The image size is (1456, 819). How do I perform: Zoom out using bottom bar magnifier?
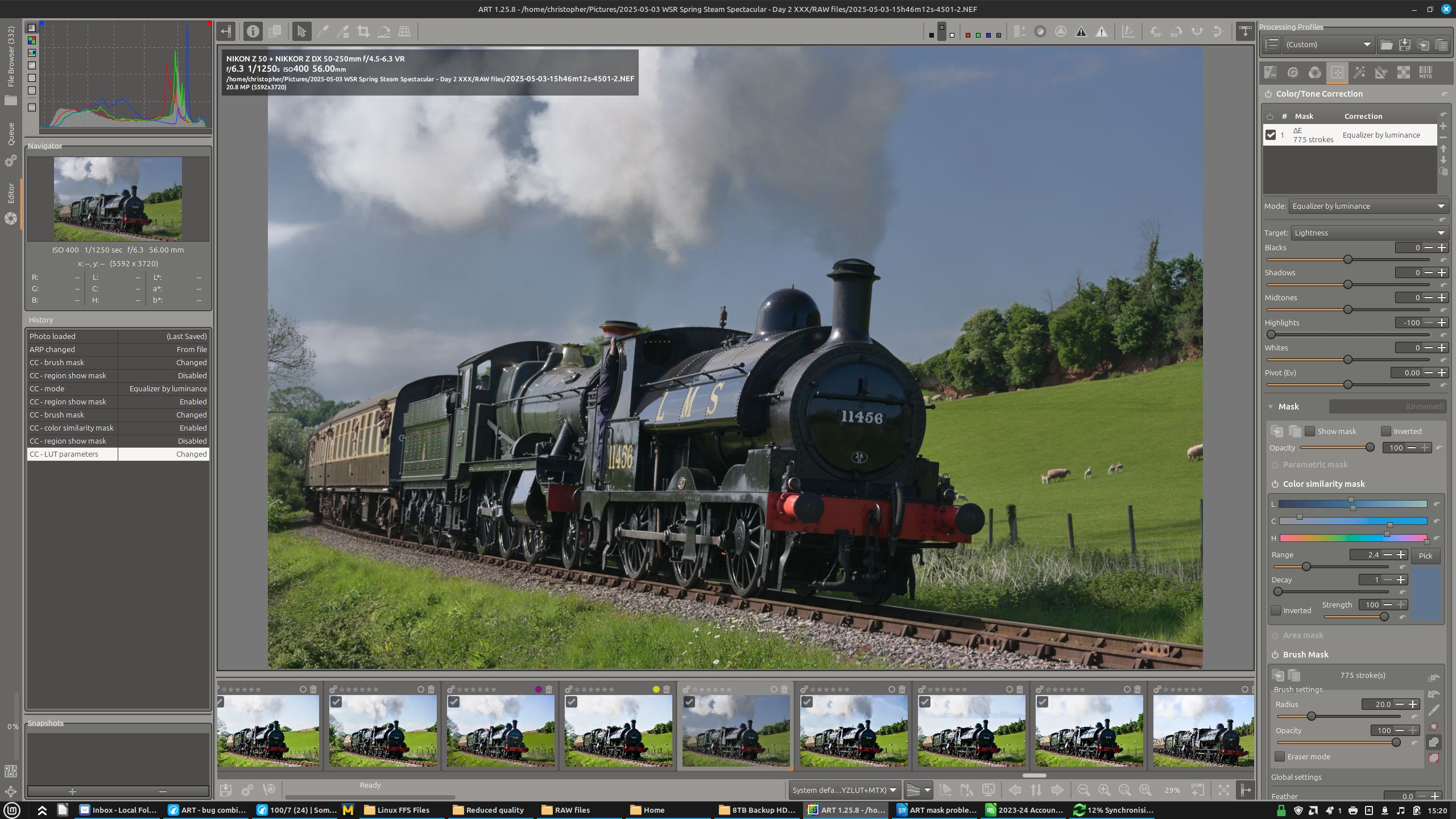point(1083,790)
